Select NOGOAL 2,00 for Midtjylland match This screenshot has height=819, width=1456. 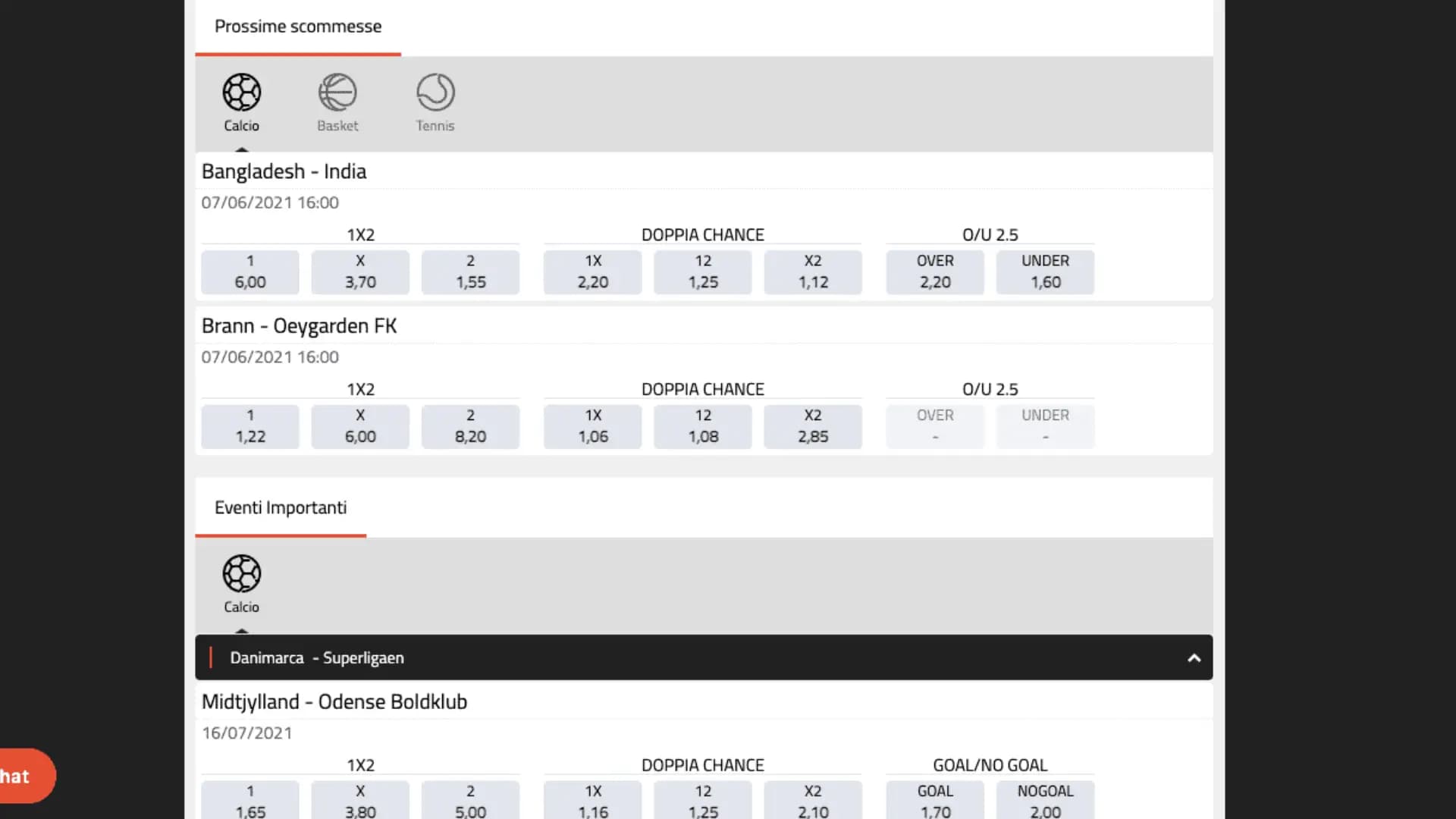pyautogui.click(x=1045, y=801)
